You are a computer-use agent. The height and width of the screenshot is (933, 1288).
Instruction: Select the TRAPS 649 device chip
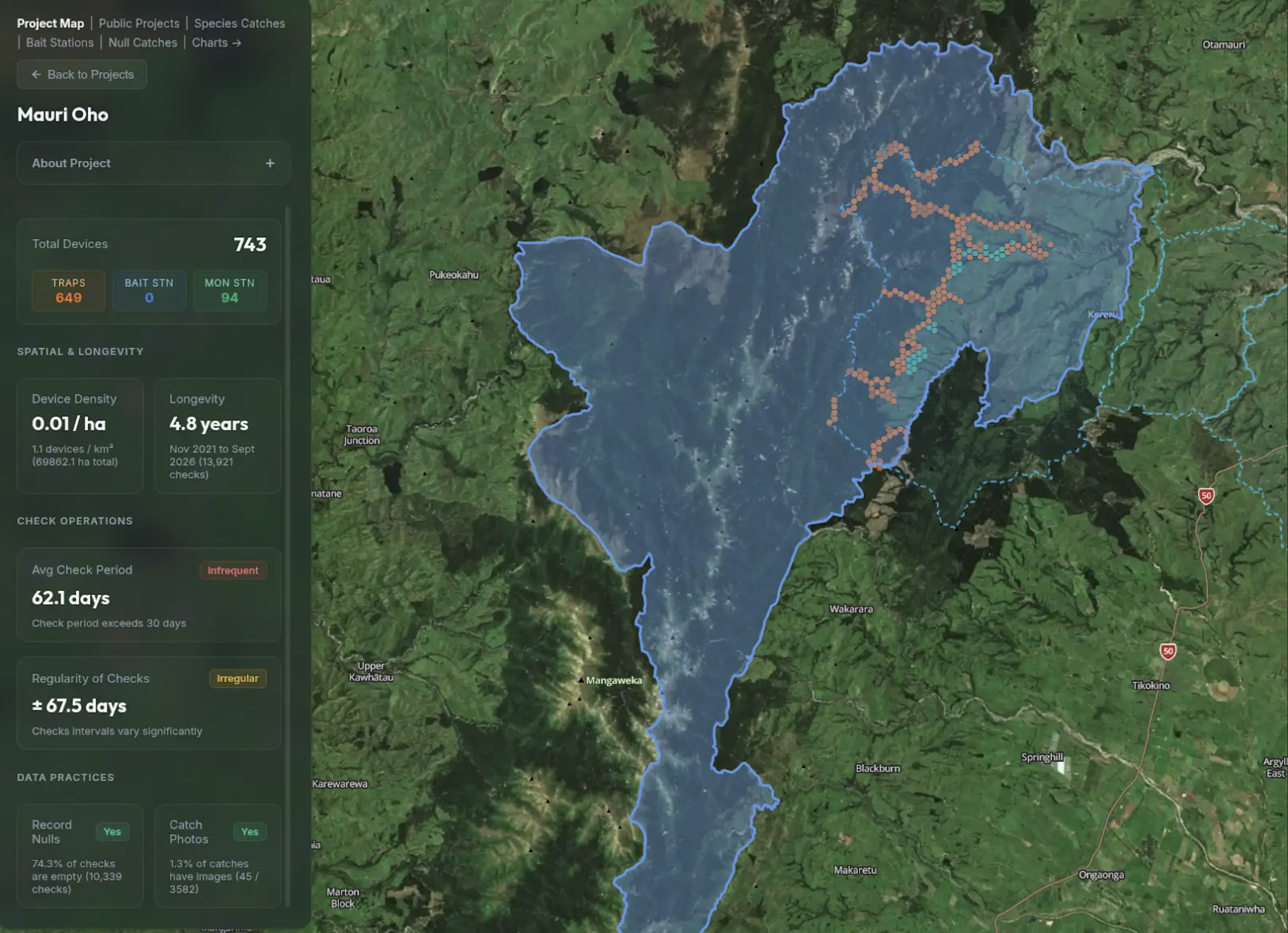69,290
